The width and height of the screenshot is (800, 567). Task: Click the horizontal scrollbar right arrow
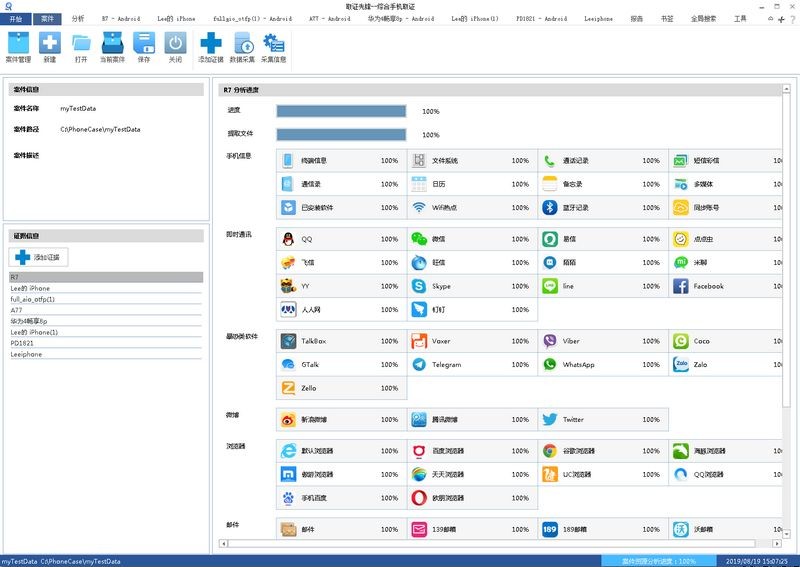[x=777, y=544]
